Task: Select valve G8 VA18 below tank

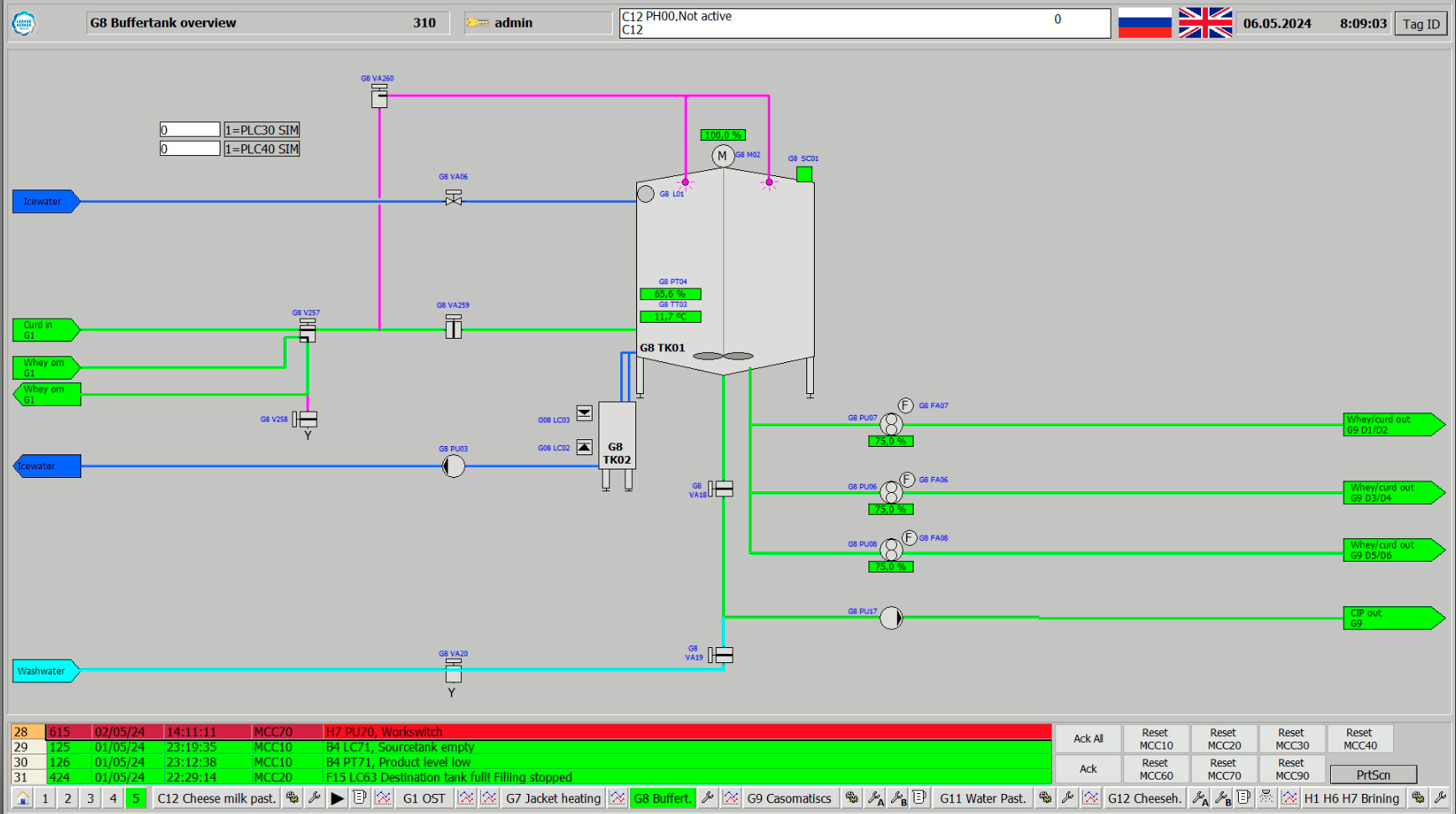Action: tap(721, 489)
